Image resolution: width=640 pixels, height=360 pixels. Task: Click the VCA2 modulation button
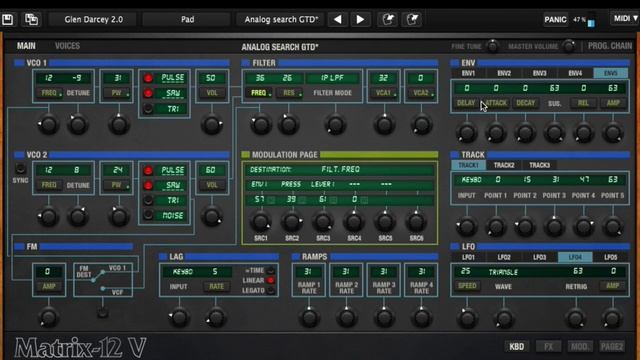point(422,93)
